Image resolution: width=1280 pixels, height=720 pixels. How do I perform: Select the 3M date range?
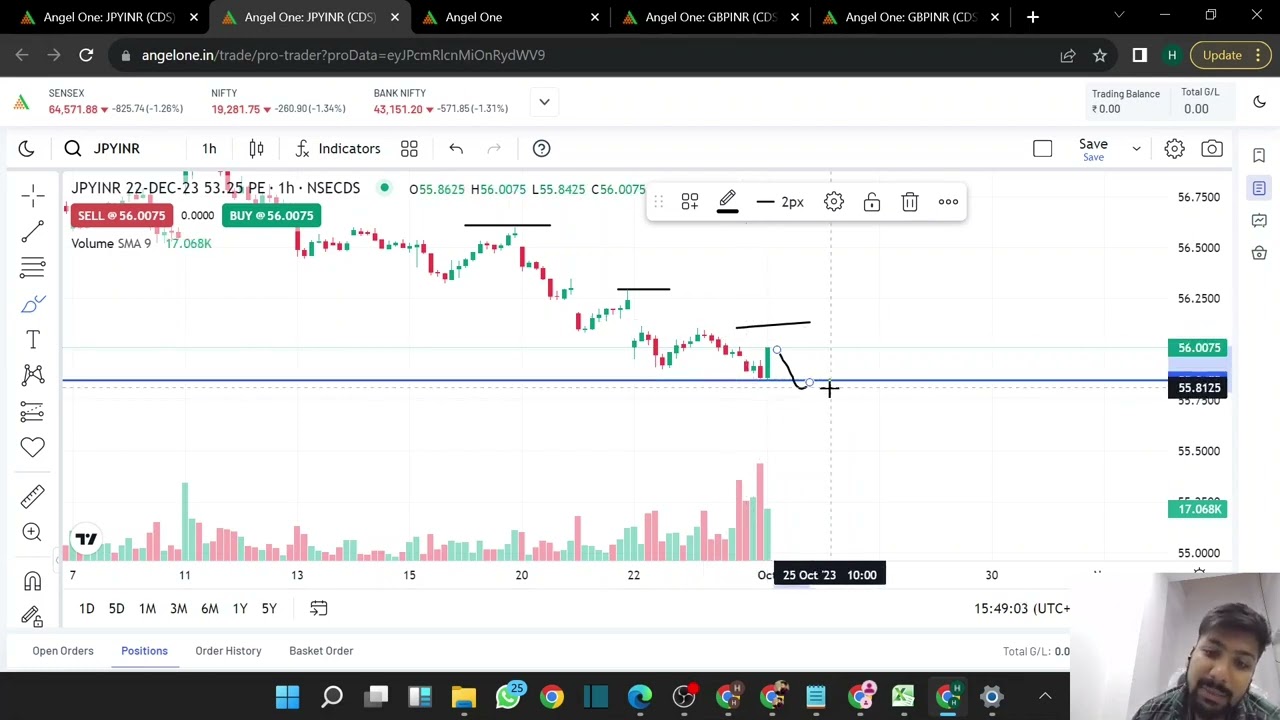pyautogui.click(x=178, y=608)
